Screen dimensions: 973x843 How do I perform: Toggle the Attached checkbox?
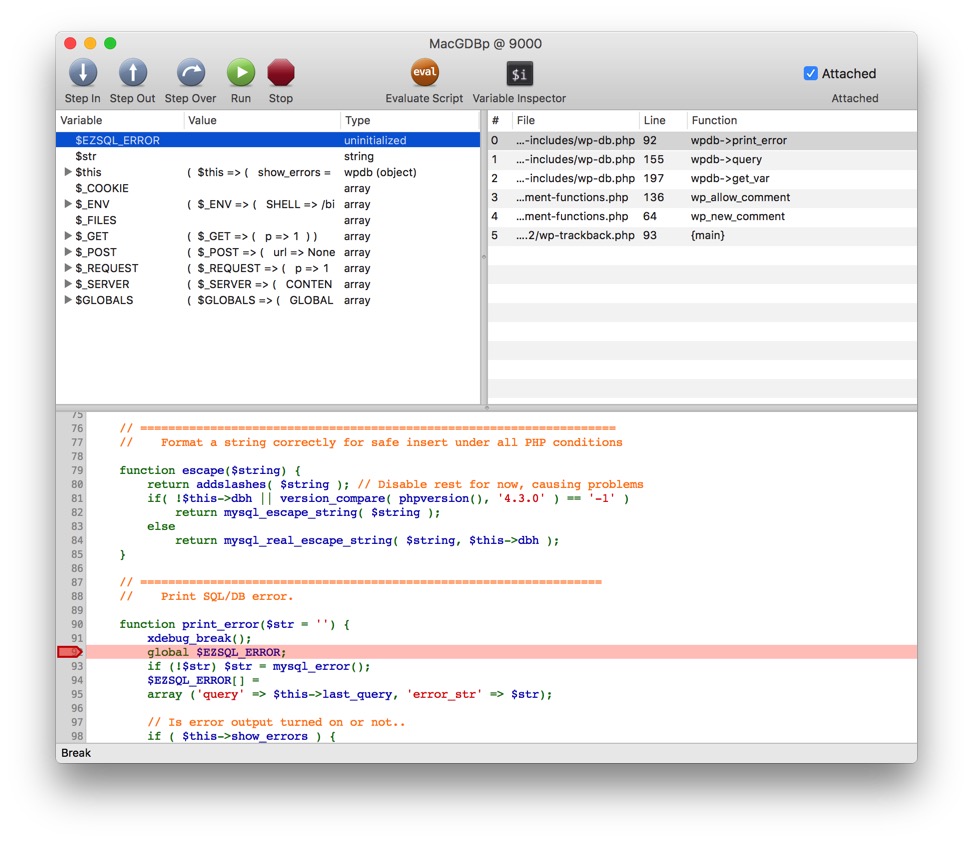pyautogui.click(x=810, y=73)
